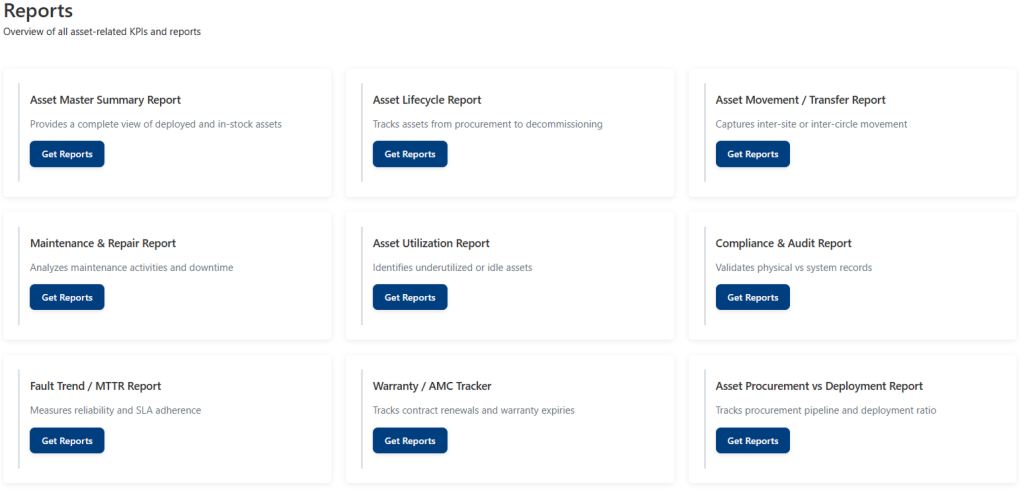
Task: Select Asset Movement / Transfer Report title
Action: [x=800, y=100]
